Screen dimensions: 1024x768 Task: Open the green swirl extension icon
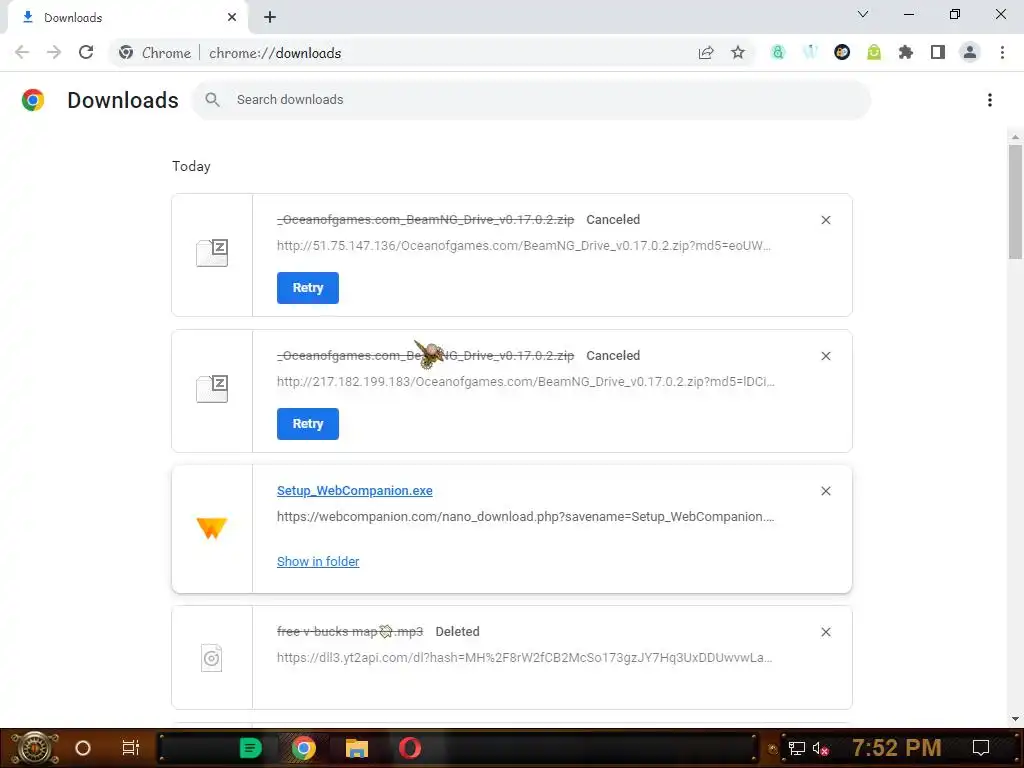778,52
